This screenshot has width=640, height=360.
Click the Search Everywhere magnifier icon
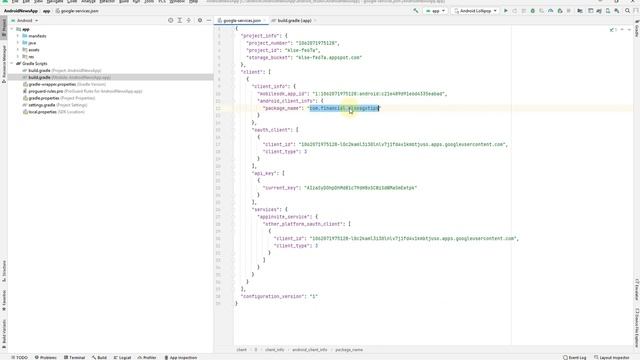pyautogui.click(x=627, y=11)
